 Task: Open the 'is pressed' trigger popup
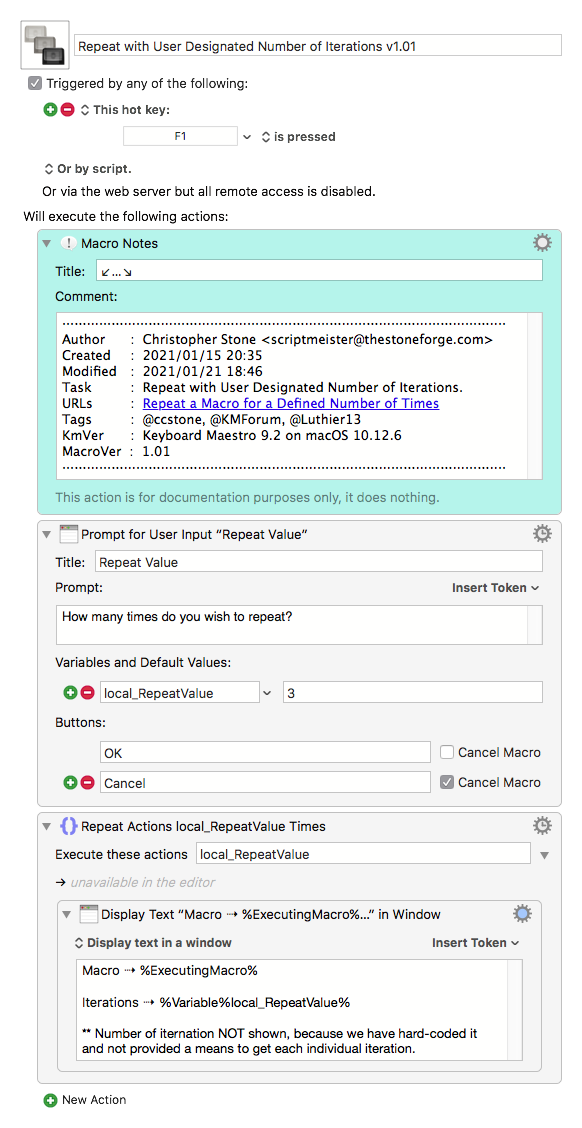point(298,137)
